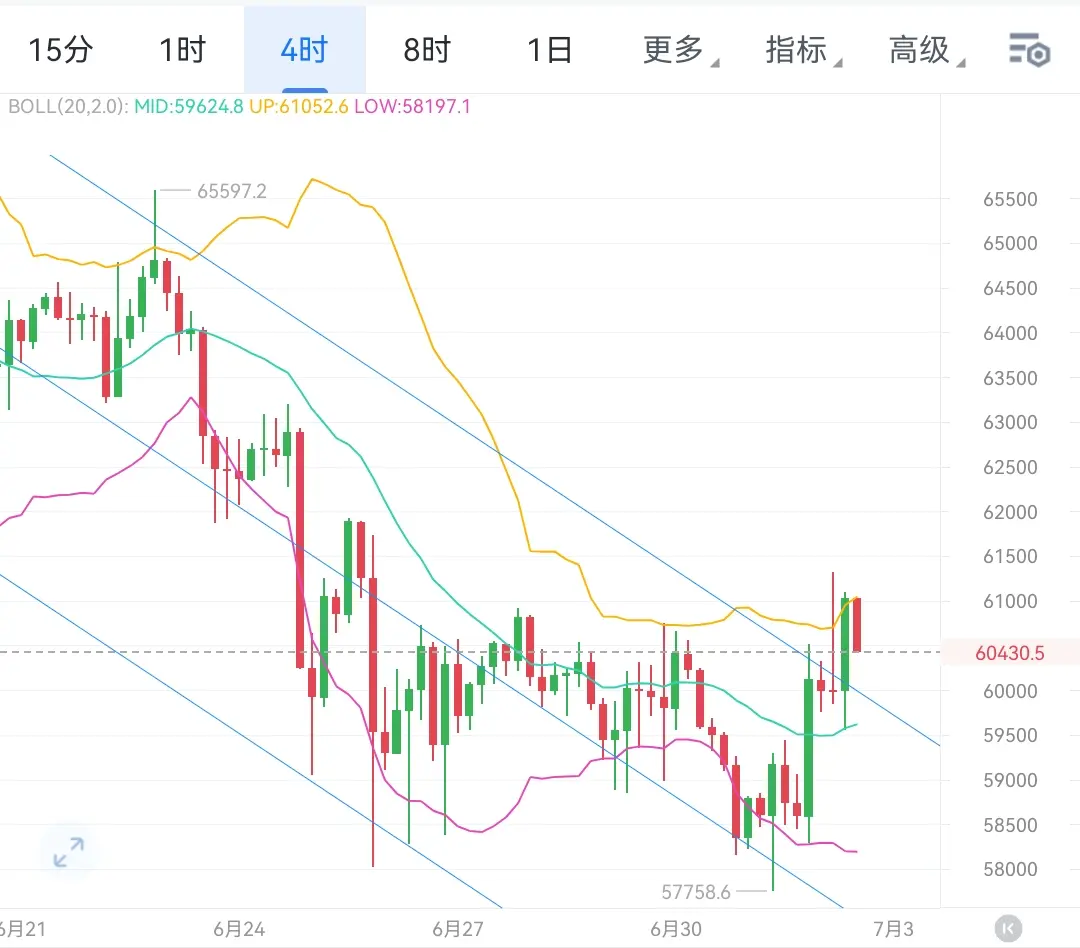
Task: Click the 6月27 date axis label
Action: click(458, 929)
